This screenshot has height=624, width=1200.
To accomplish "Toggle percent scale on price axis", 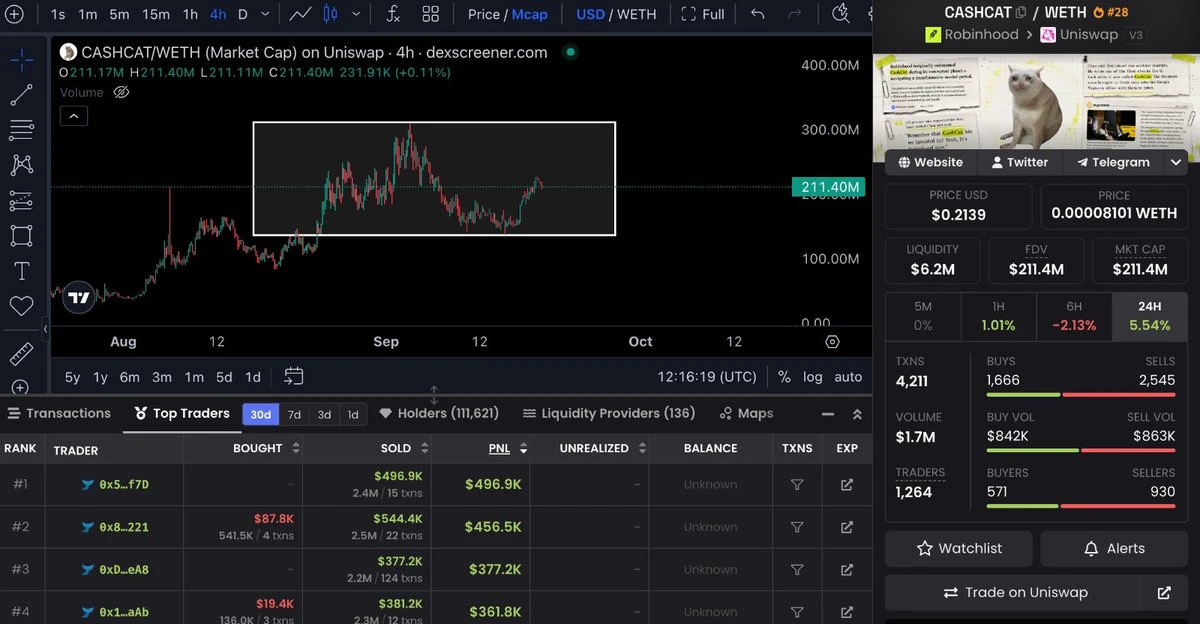I will (784, 377).
